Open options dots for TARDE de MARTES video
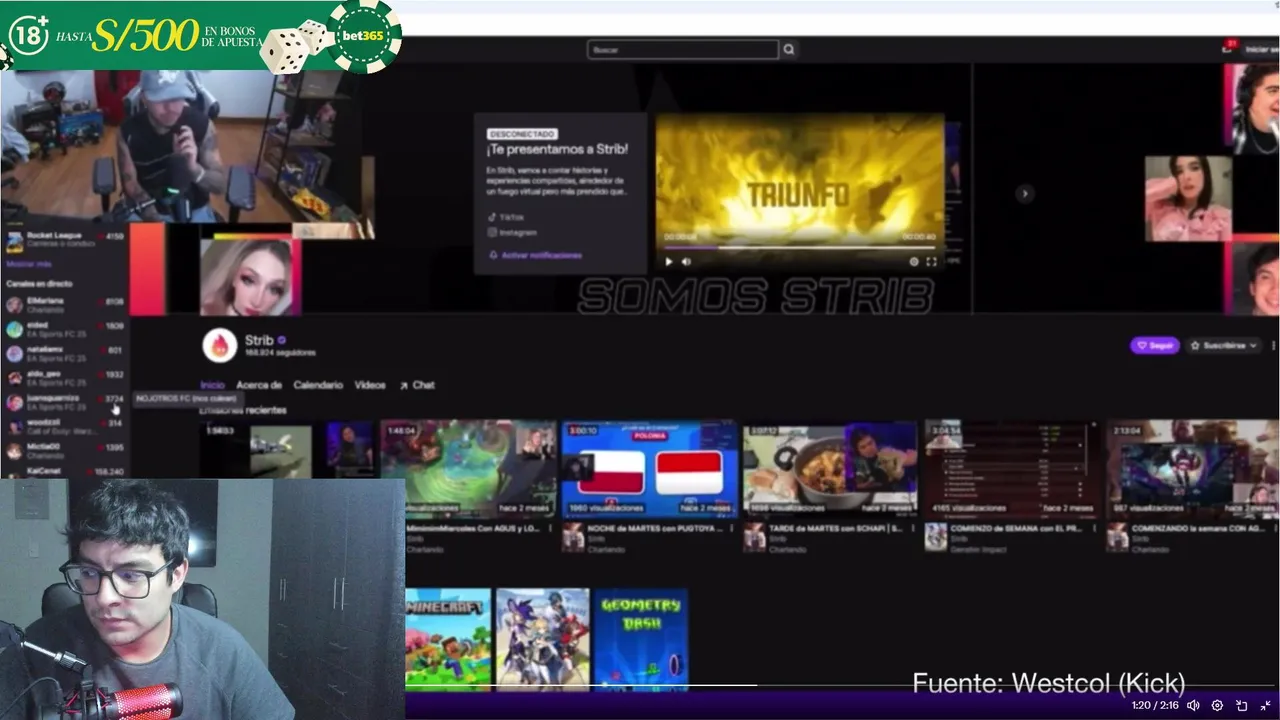The image size is (1280, 720). coord(913,529)
